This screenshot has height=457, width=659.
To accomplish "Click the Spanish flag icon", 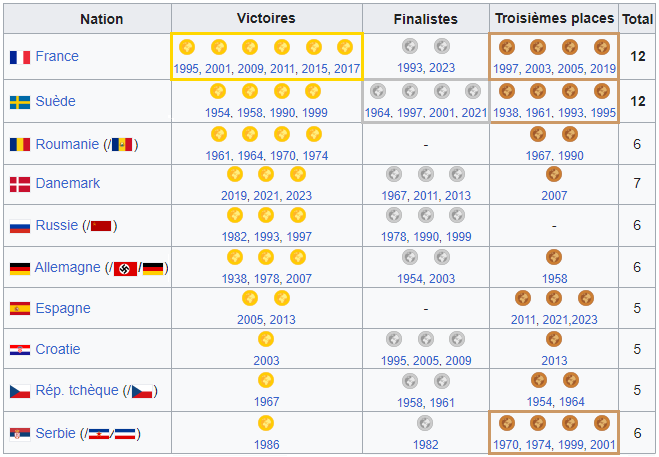I will click(20, 309).
